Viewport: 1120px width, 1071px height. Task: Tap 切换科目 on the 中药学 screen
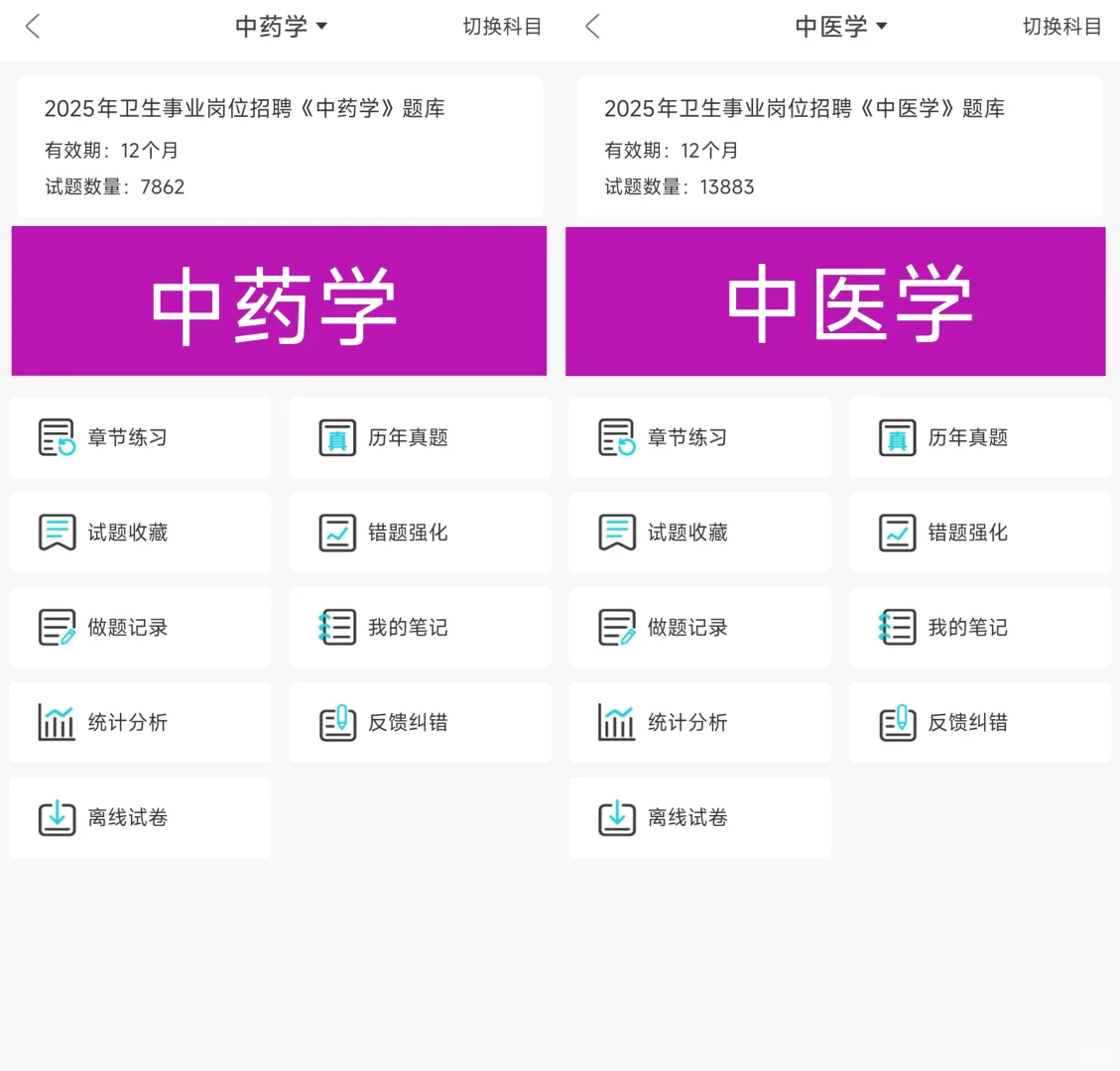point(502,27)
